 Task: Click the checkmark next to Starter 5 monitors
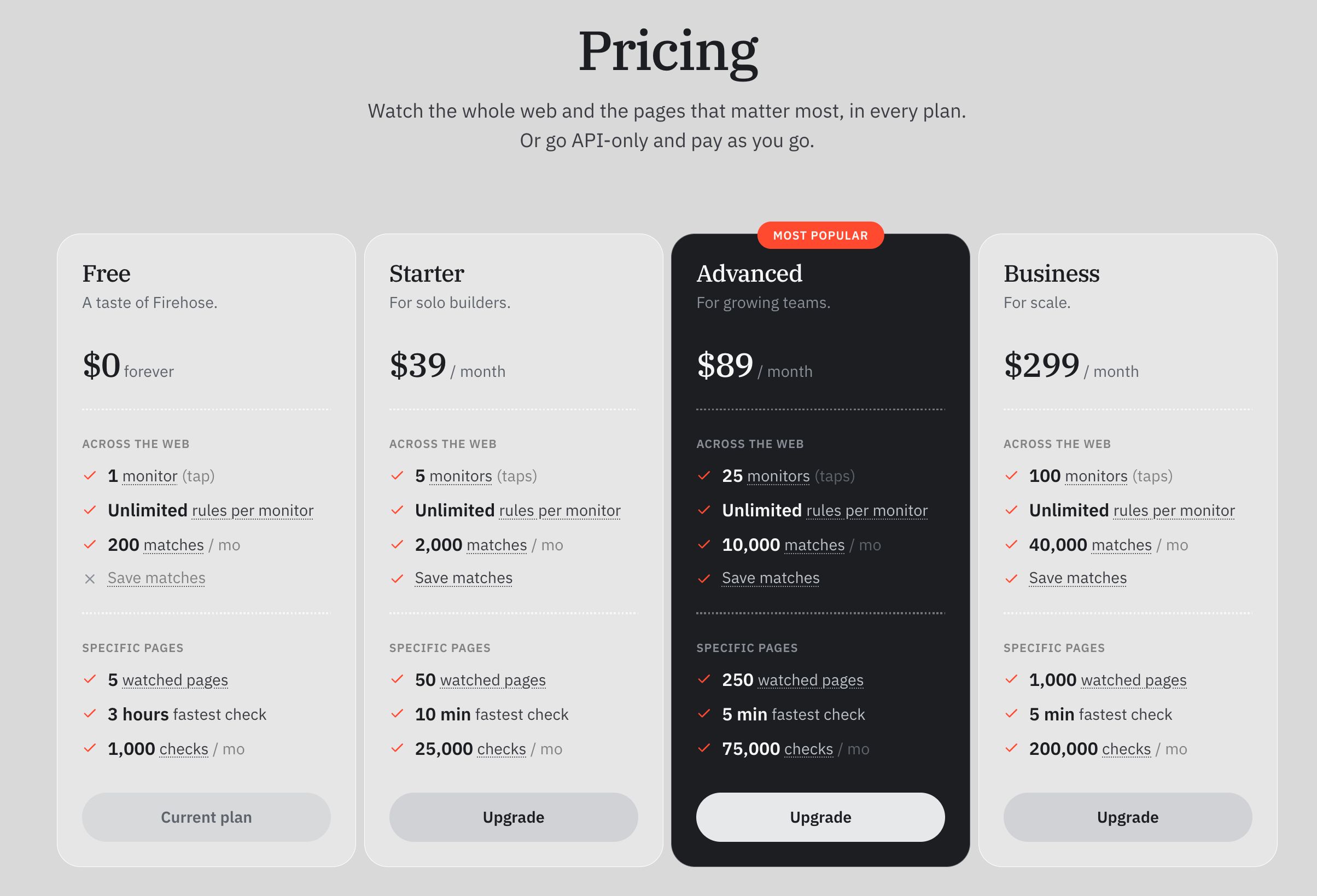click(397, 475)
